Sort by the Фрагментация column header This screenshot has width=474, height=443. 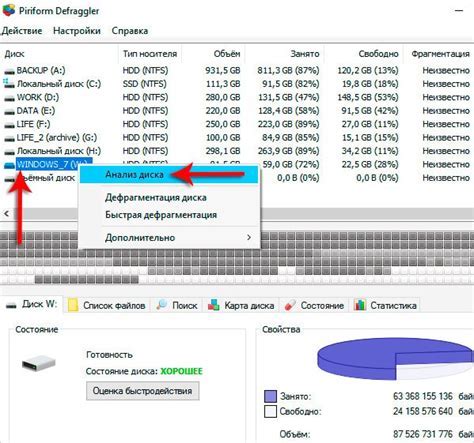coord(440,54)
